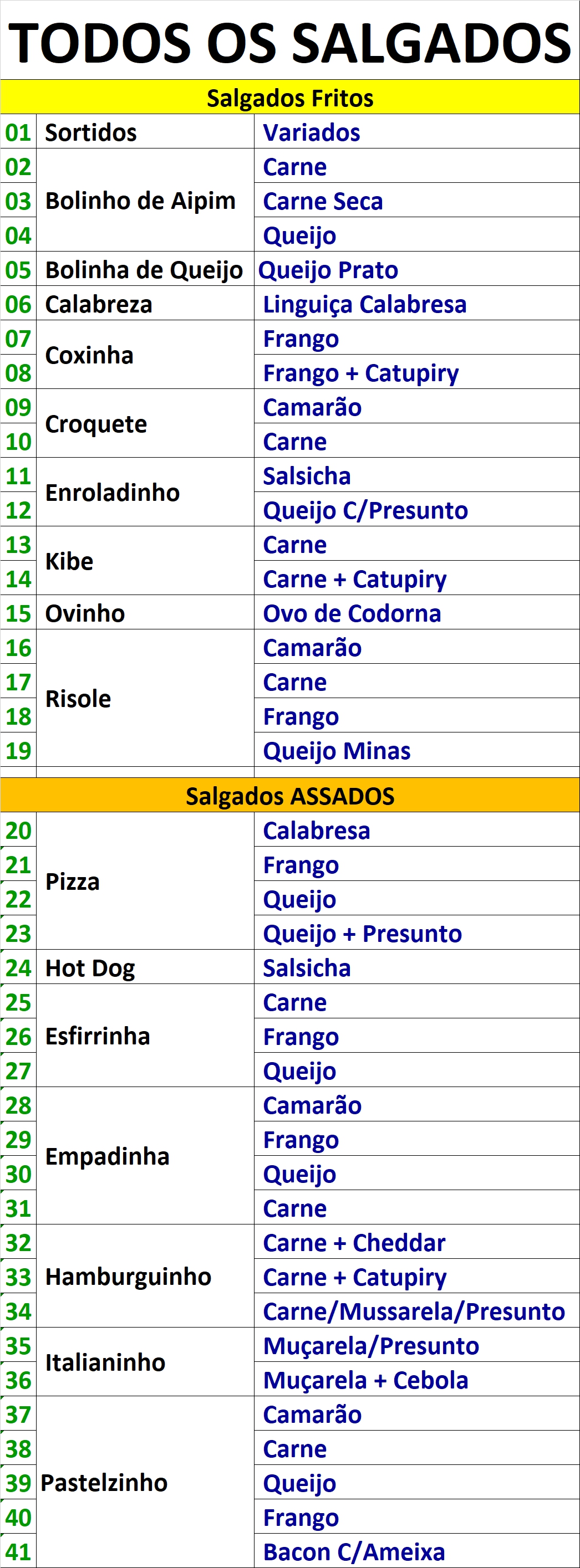Select the Bolinho de Aipim cell
The width and height of the screenshot is (580, 1568).
145,200
